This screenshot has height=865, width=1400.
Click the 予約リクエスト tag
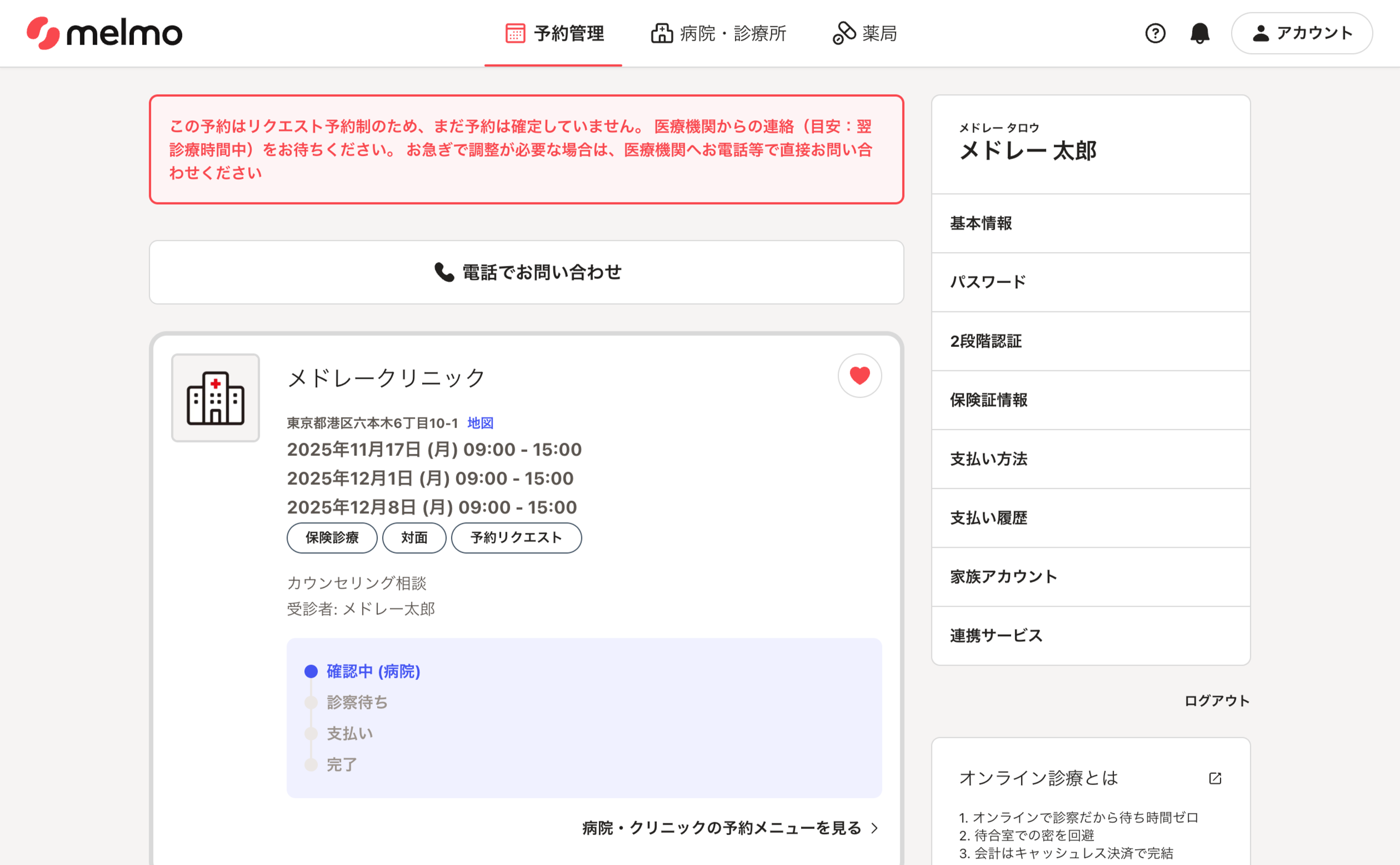coord(516,538)
